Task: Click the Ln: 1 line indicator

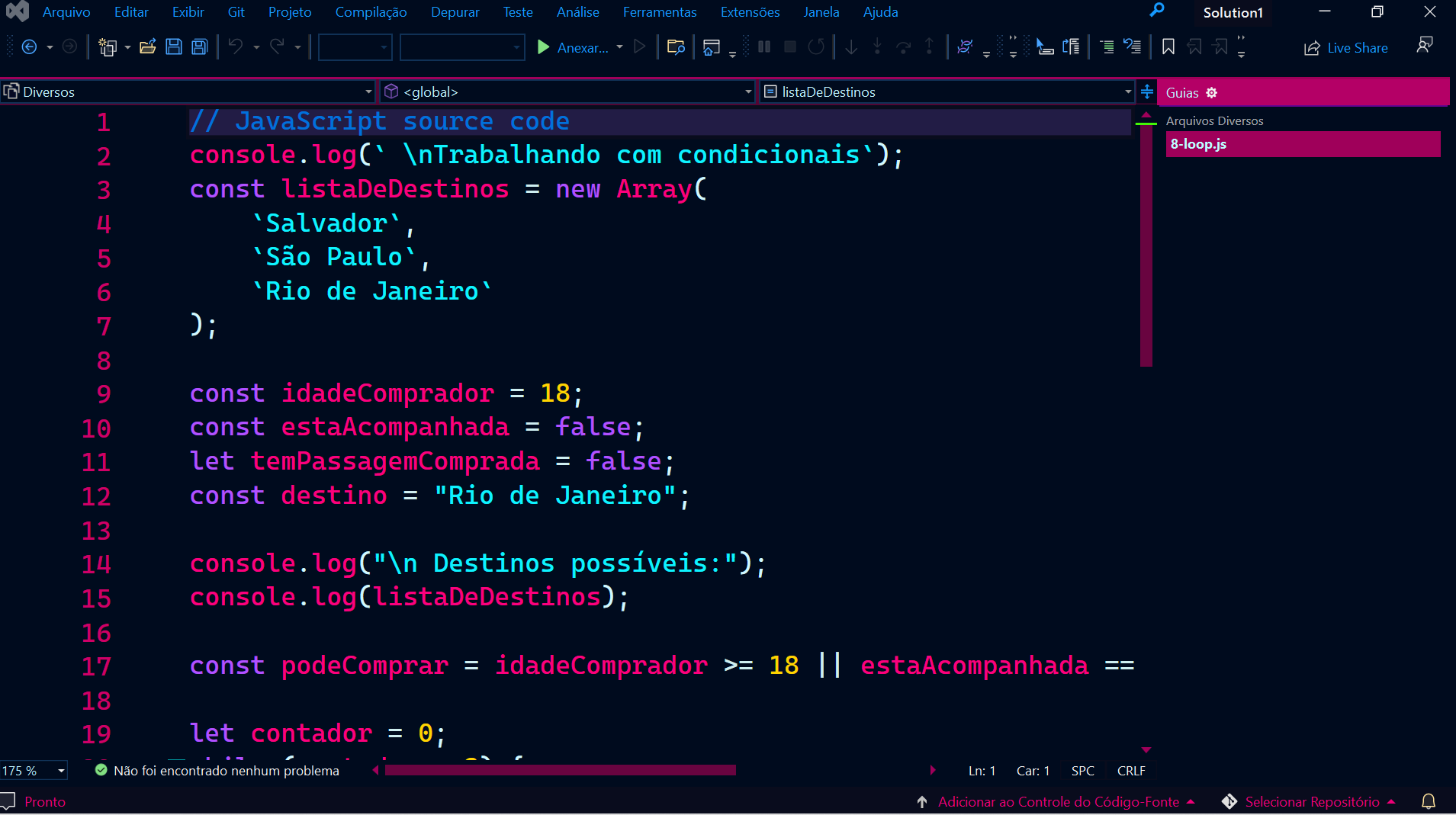Action: [x=982, y=771]
